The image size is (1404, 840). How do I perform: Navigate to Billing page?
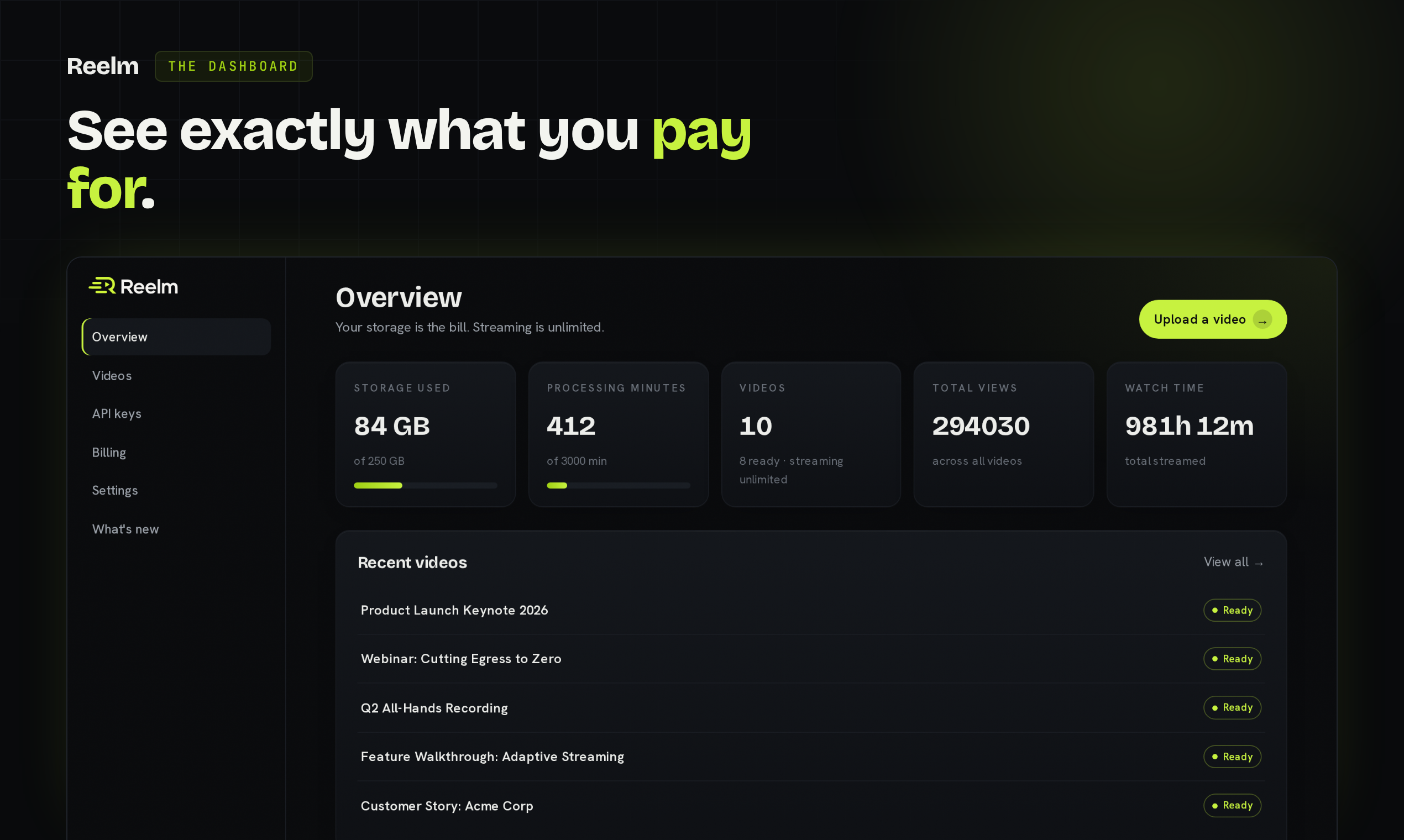pos(109,452)
